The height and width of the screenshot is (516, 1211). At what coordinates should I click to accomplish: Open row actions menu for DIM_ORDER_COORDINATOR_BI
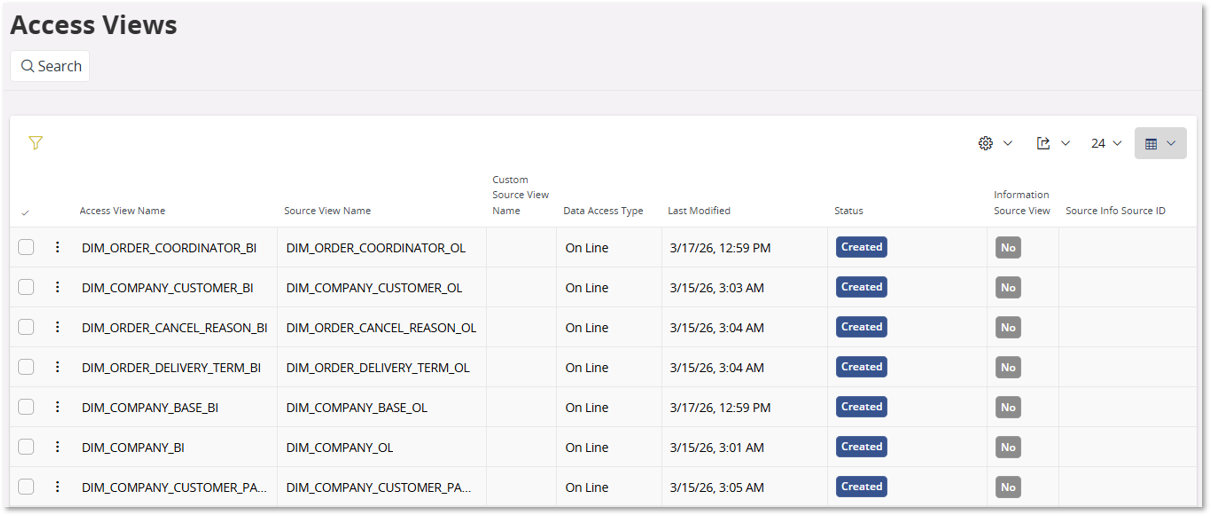click(x=57, y=247)
